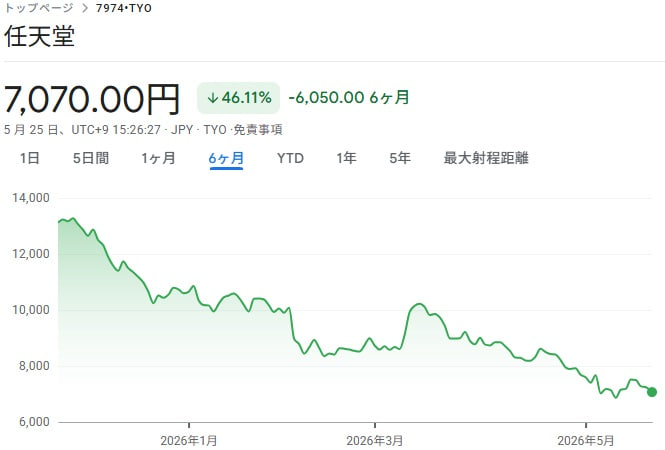Select the 最大射程距離 range tab
The width and height of the screenshot is (665, 450).
point(486,158)
